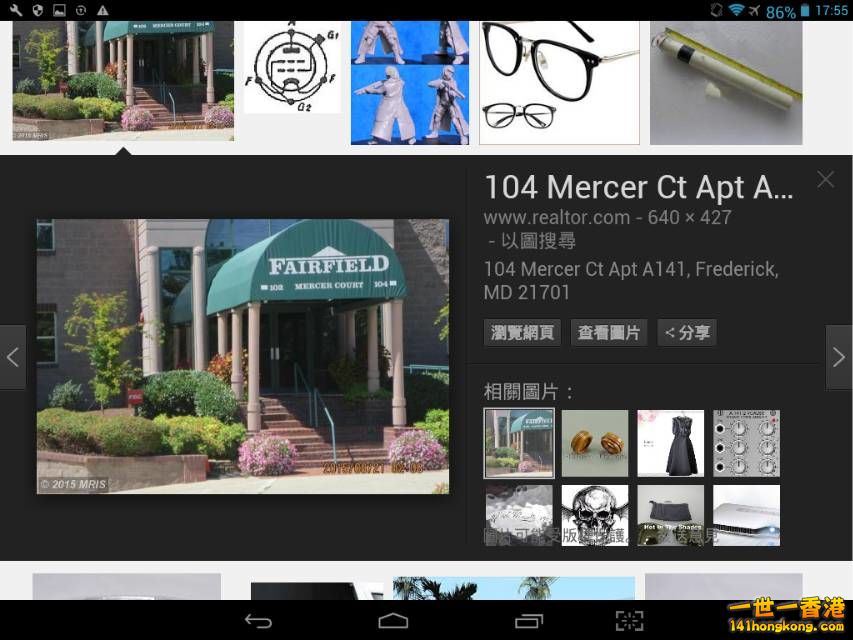Tap the shield icon in status bar
Image resolution: width=853 pixels, height=640 pixels.
coord(38,10)
